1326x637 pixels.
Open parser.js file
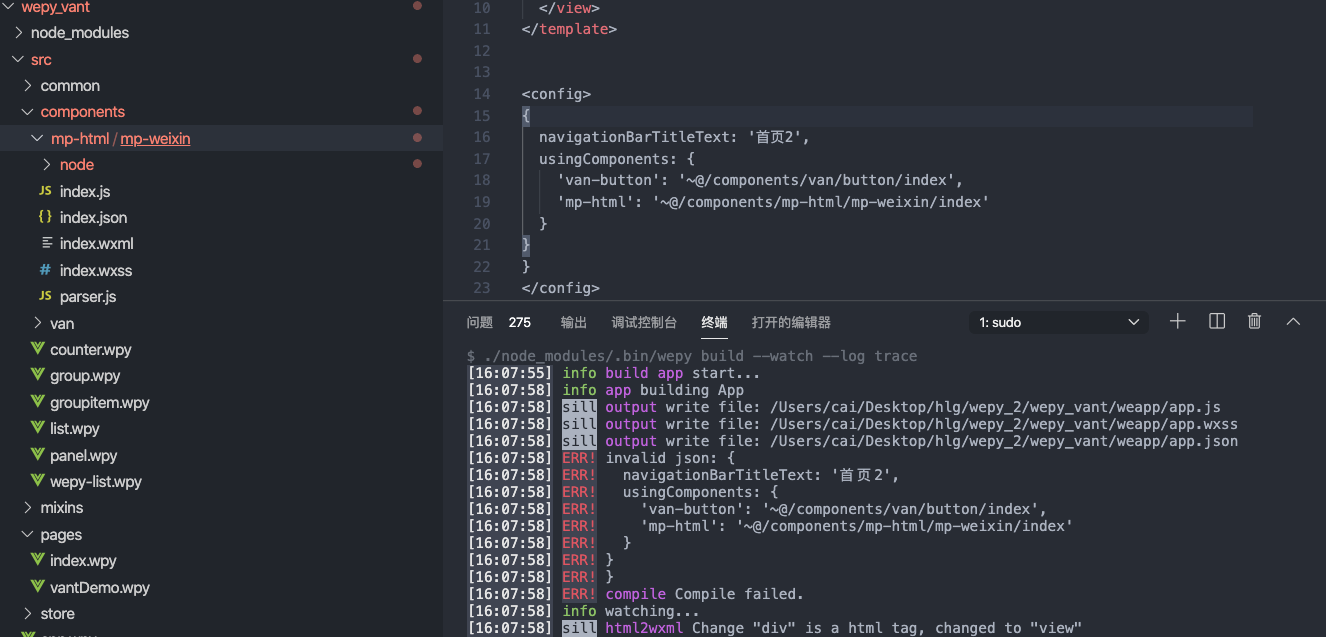[x=88, y=297]
